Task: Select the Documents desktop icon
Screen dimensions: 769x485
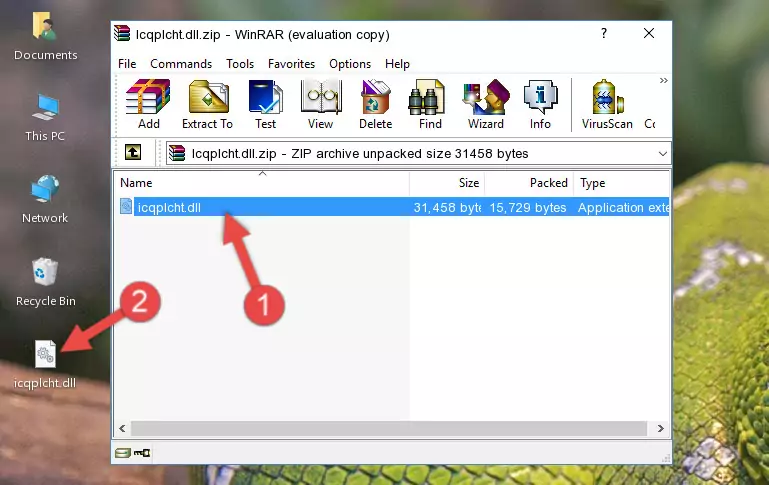Action: [45, 36]
